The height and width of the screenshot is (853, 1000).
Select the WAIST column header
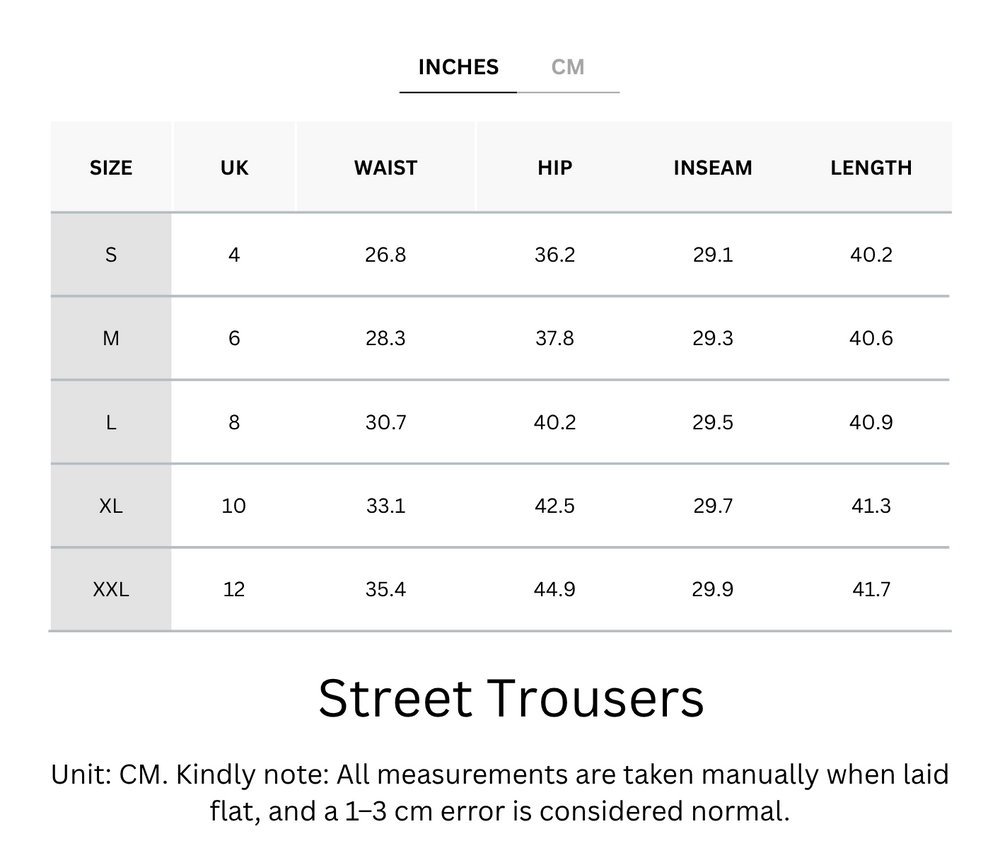click(385, 167)
